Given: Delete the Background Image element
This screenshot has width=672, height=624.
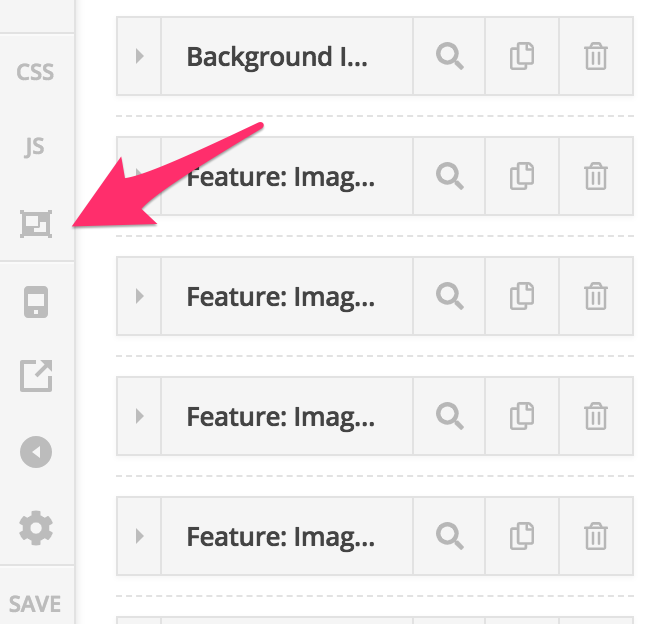Looking at the screenshot, I should pyautogui.click(x=596, y=56).
